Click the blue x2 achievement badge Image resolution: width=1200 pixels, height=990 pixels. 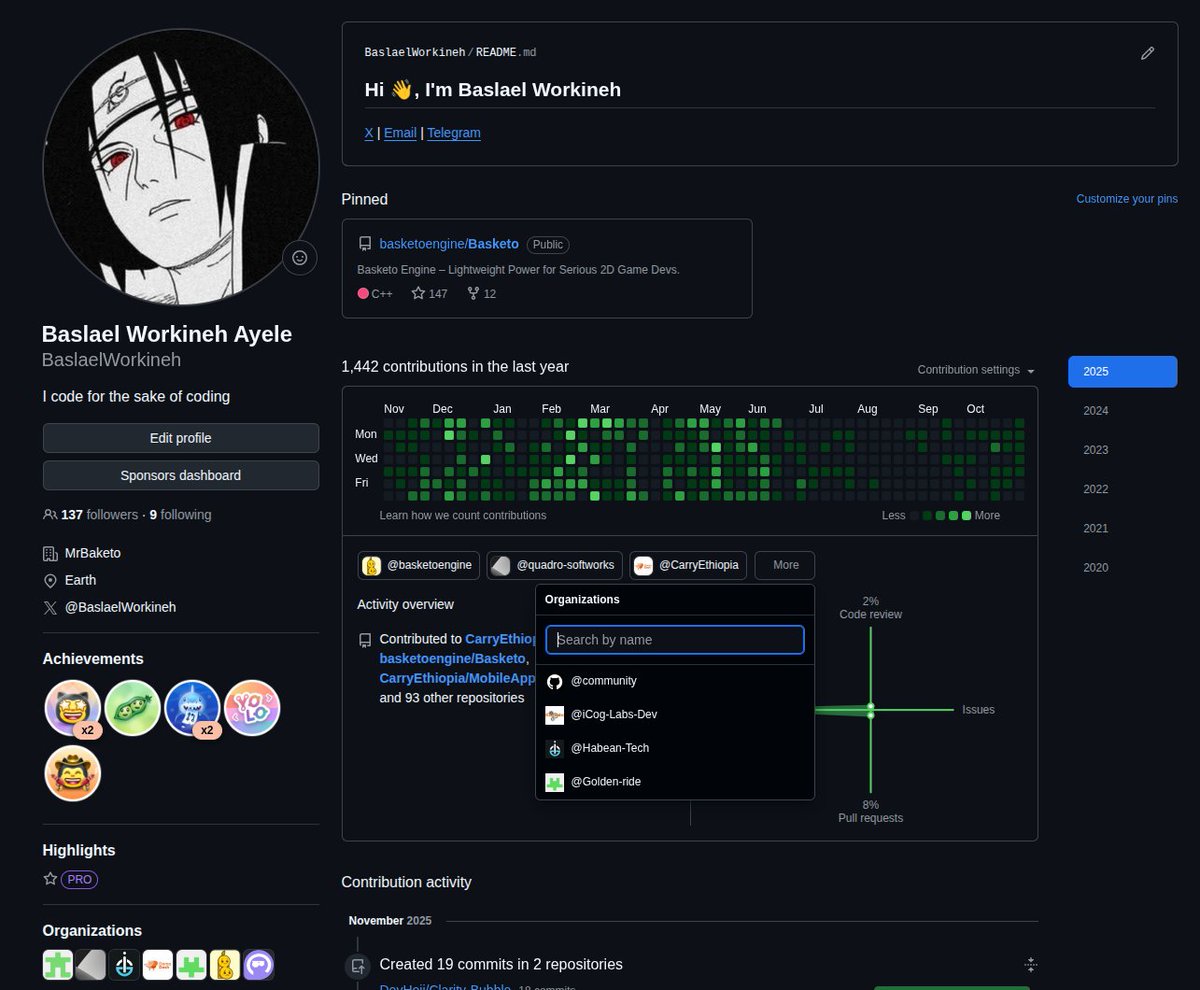192,707
